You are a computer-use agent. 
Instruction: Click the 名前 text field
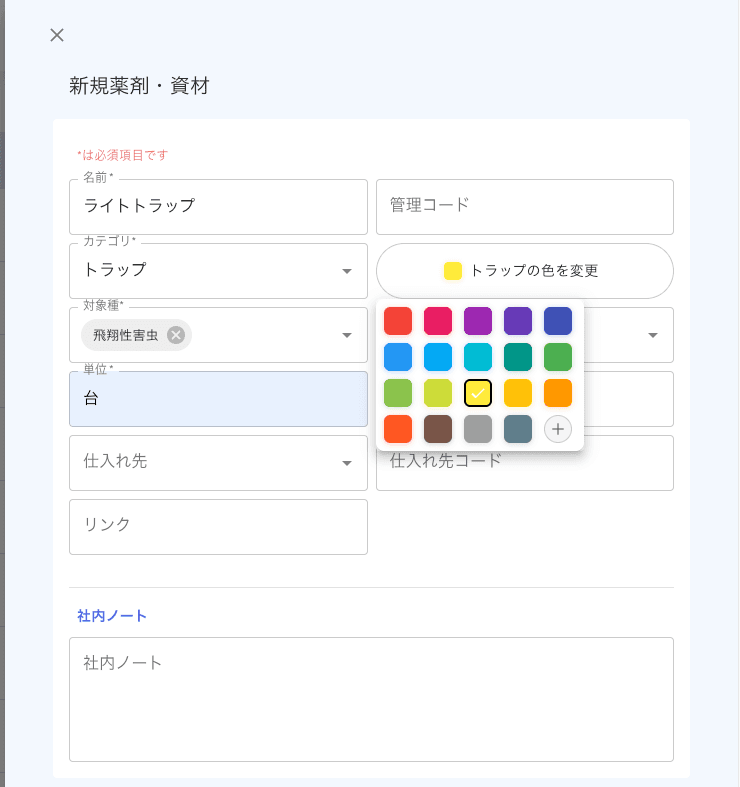218,207
